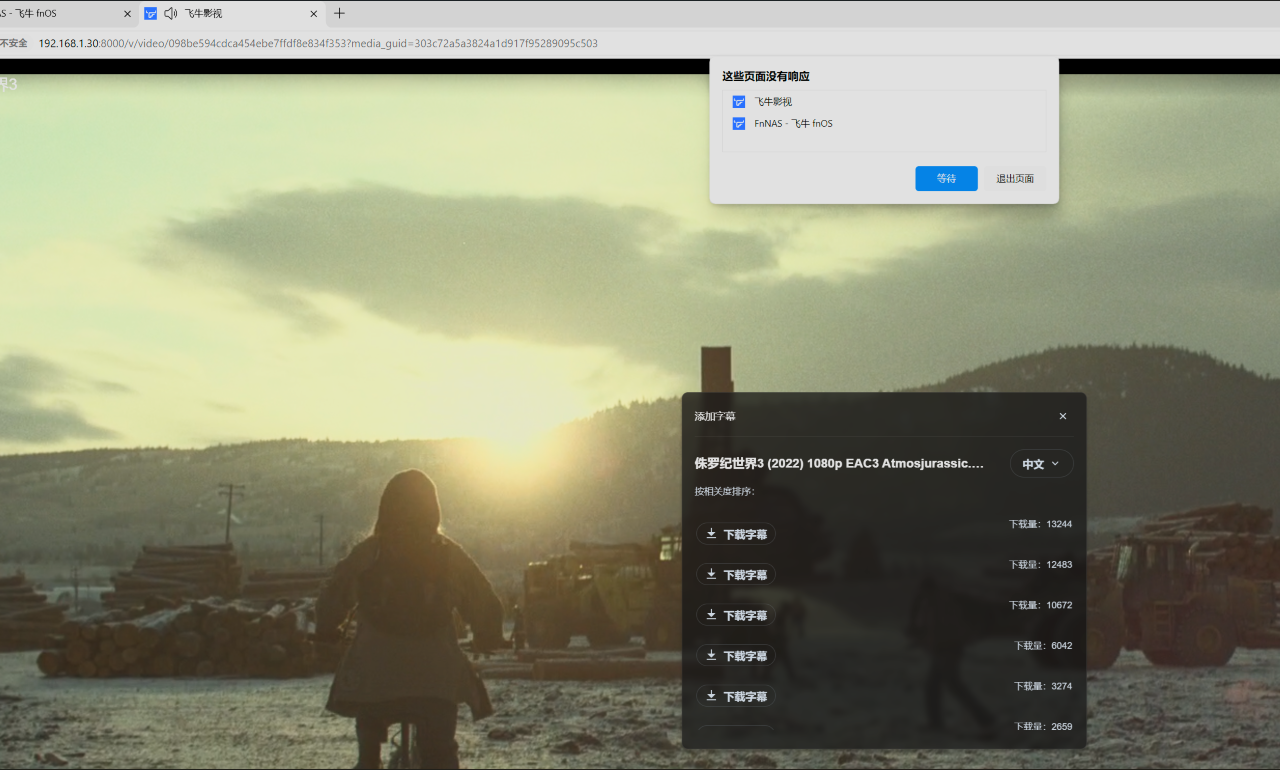Close the 飞牛 fnOS browser tab
This screenshot has height=770, width=1280.
tap(127, 14)
